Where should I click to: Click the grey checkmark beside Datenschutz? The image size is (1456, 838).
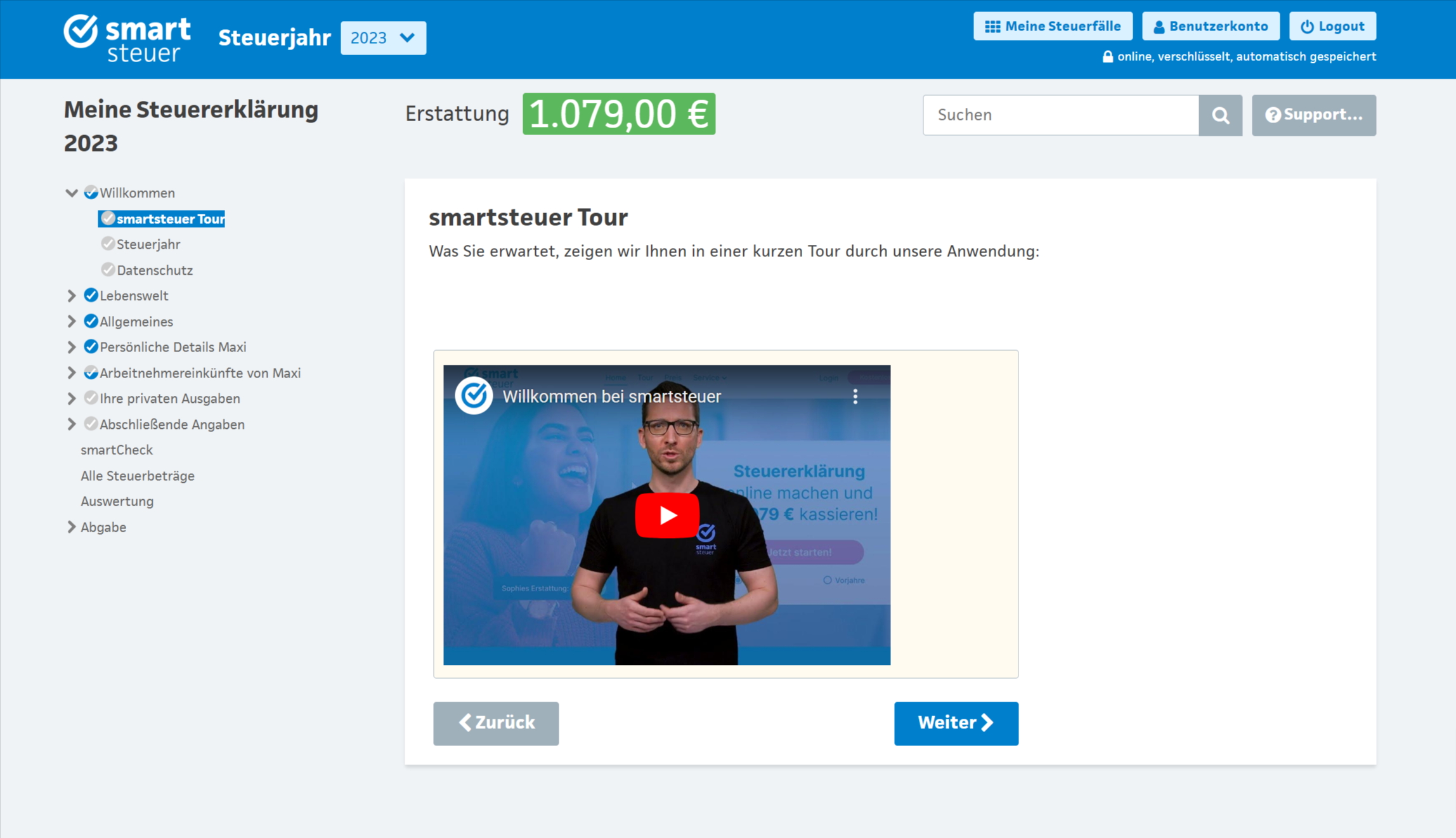tap(108, 270)
